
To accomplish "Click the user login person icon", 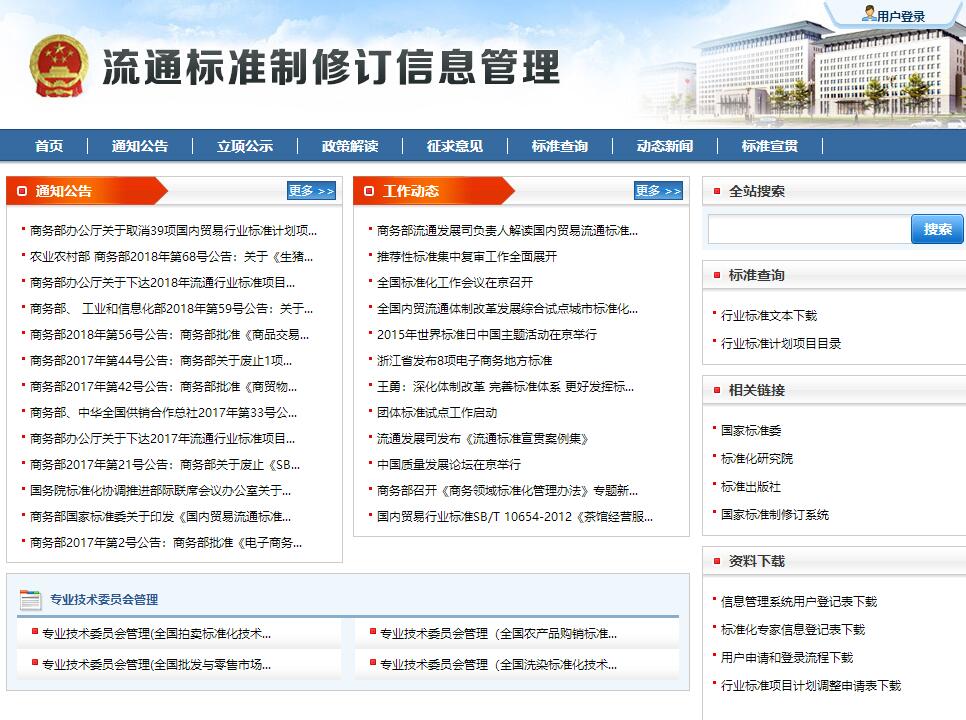I will tap(868, 14).
